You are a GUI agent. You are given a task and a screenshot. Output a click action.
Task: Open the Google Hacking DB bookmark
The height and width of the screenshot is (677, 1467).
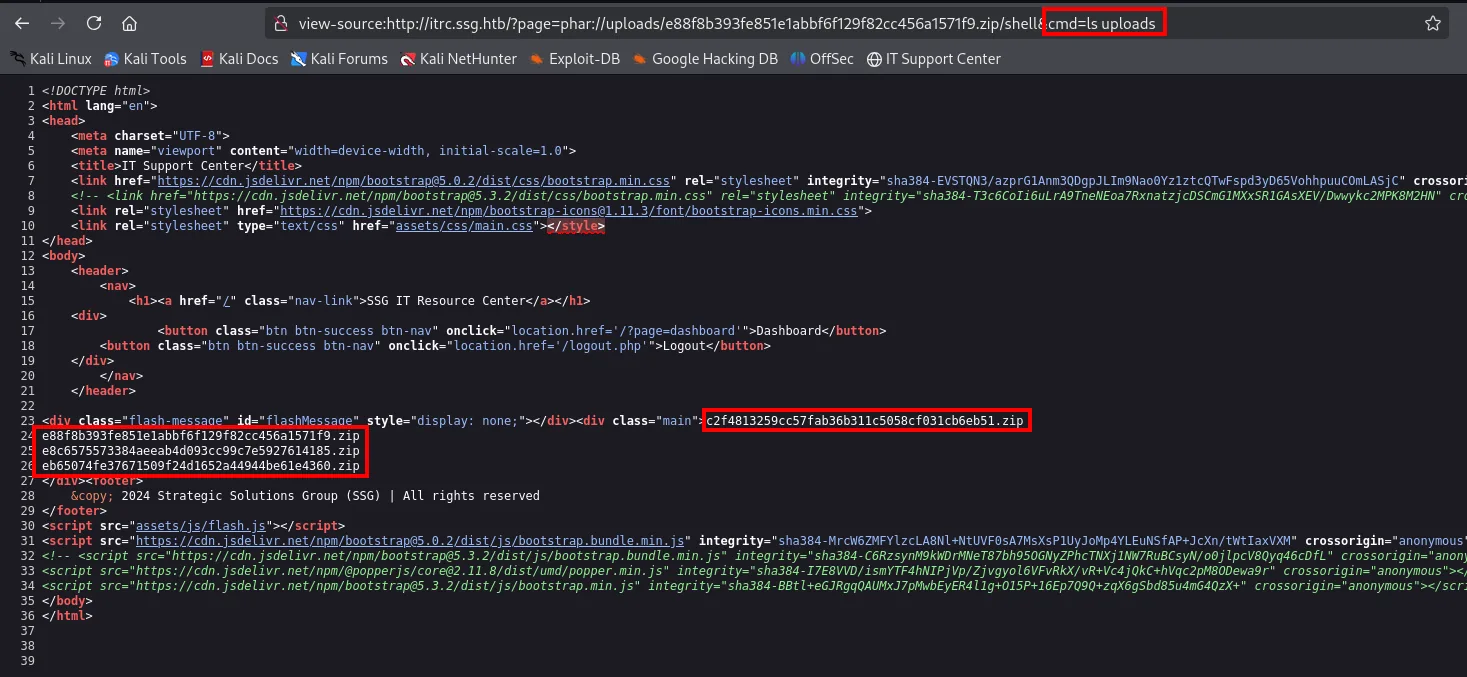point(704,59)
